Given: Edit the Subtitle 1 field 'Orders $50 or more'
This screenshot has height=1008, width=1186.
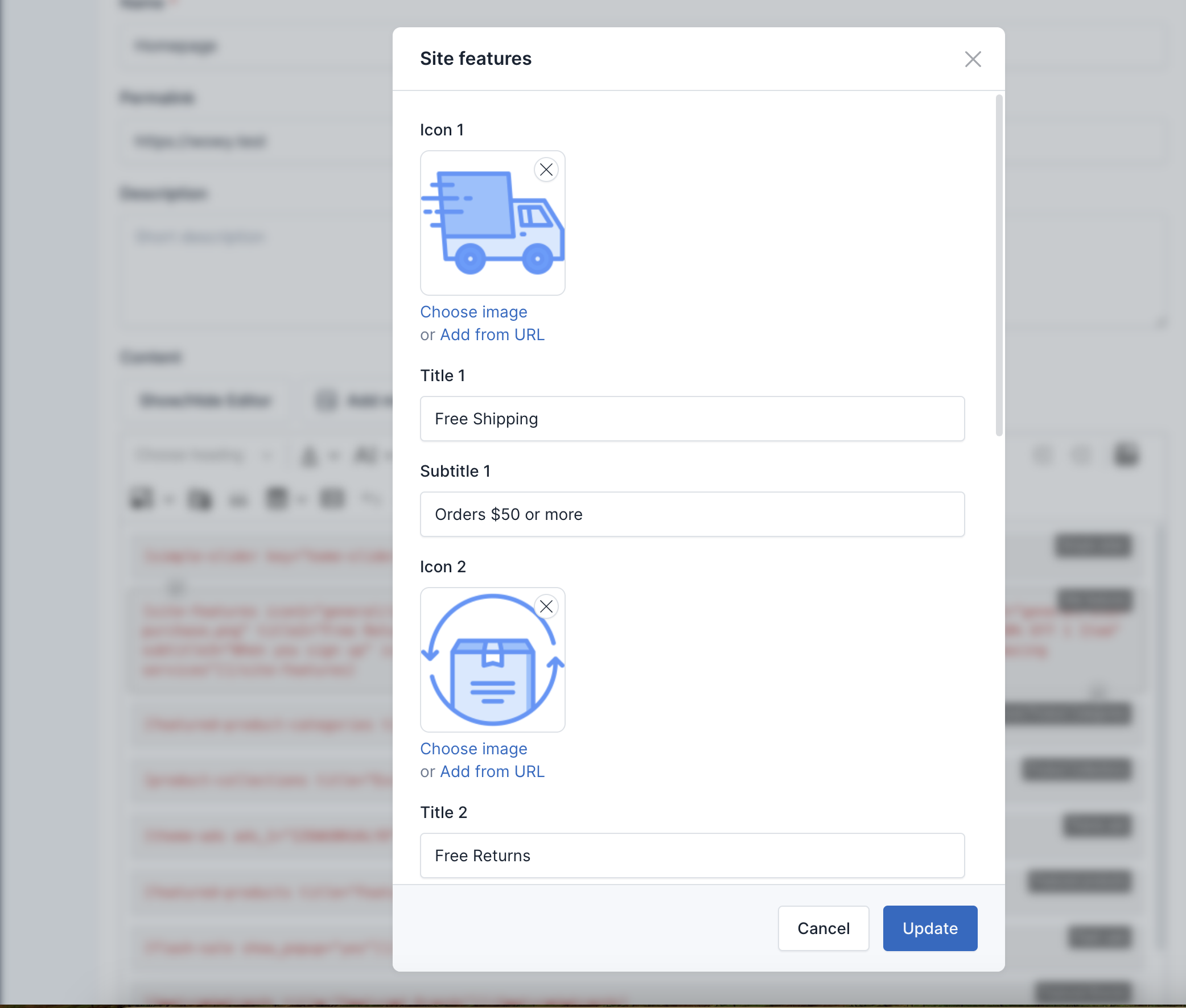Looking at the screenshot, I should pos(691,514).
